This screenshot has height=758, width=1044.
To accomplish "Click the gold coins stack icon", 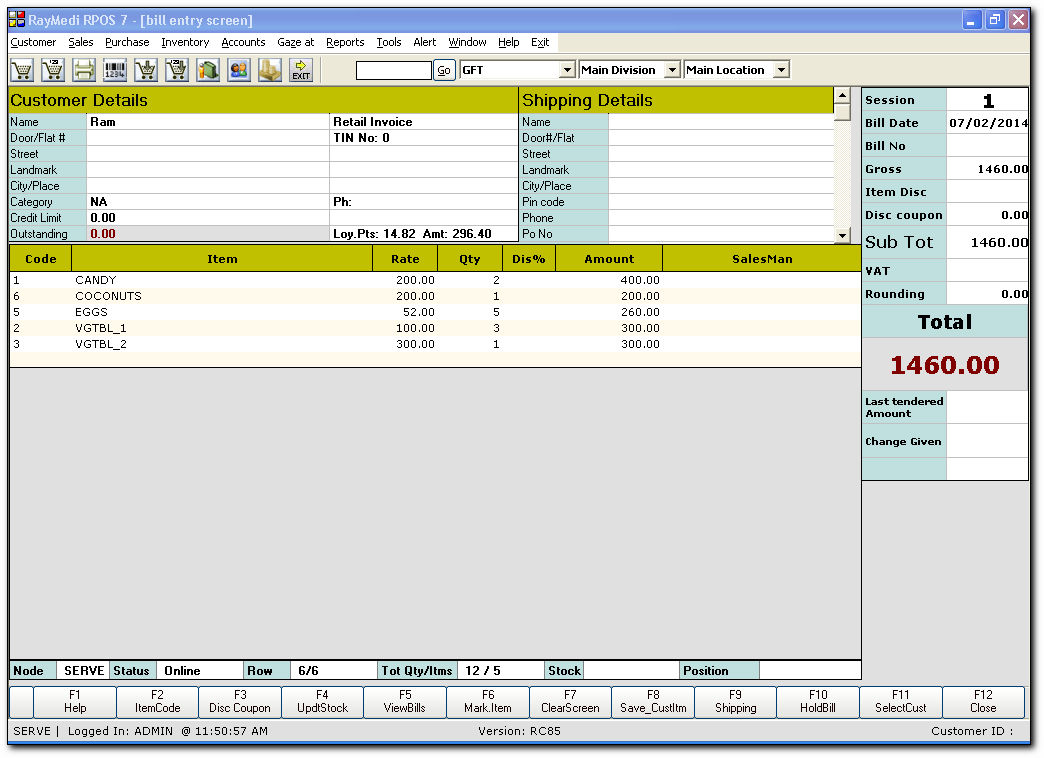I will [270, 70].
